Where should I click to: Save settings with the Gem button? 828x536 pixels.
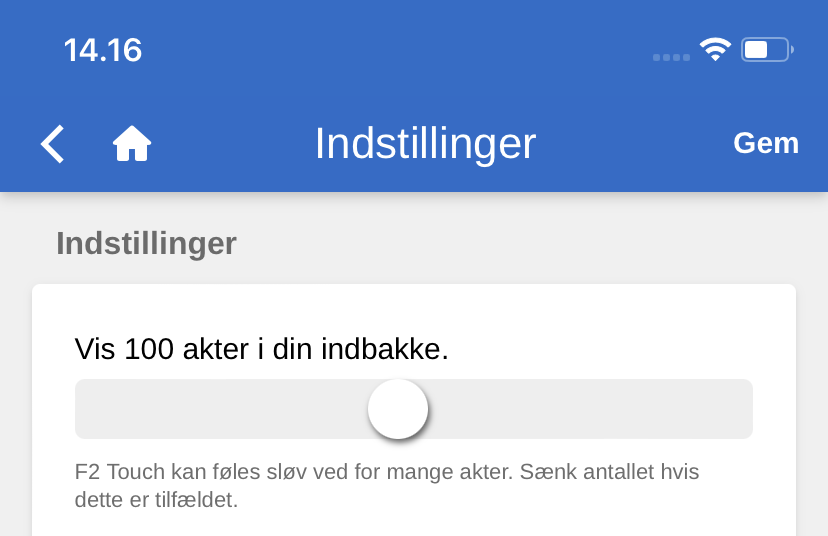[766, 144]
